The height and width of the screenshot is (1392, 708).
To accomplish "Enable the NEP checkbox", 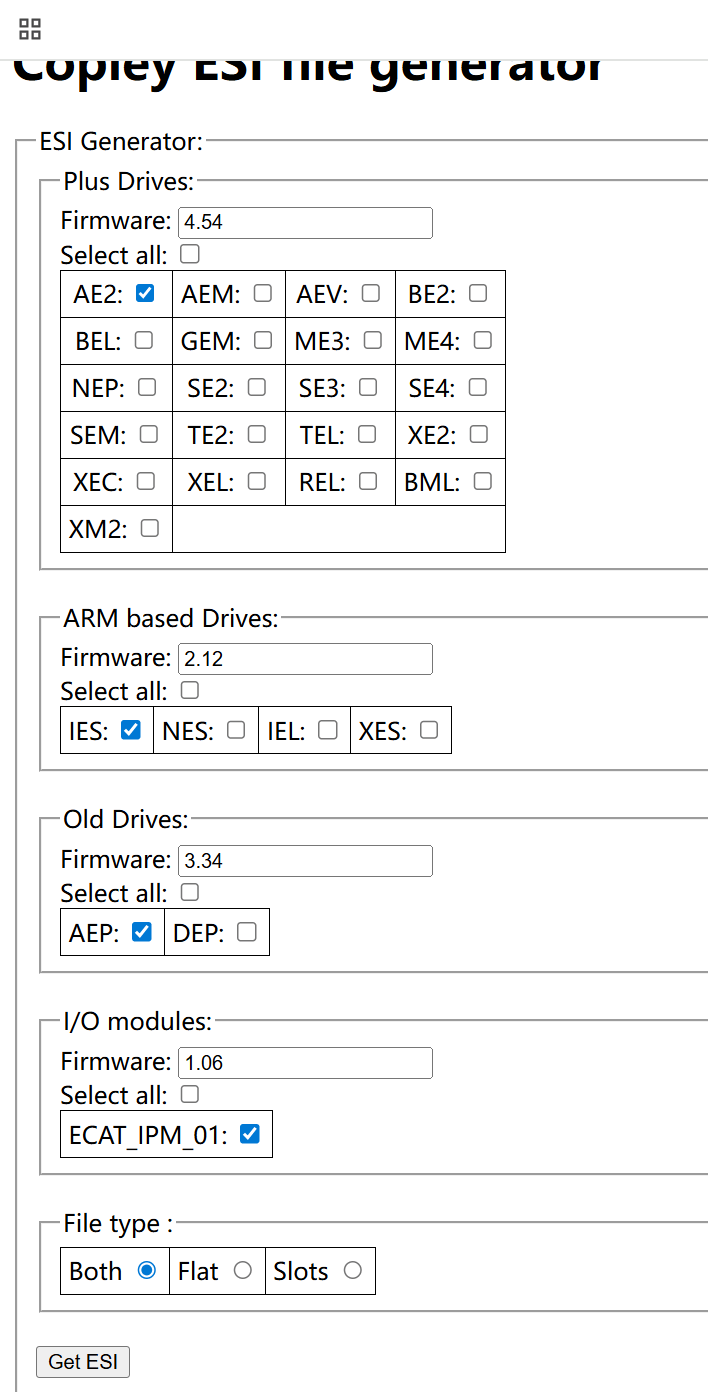I will (x=147, y=387).
